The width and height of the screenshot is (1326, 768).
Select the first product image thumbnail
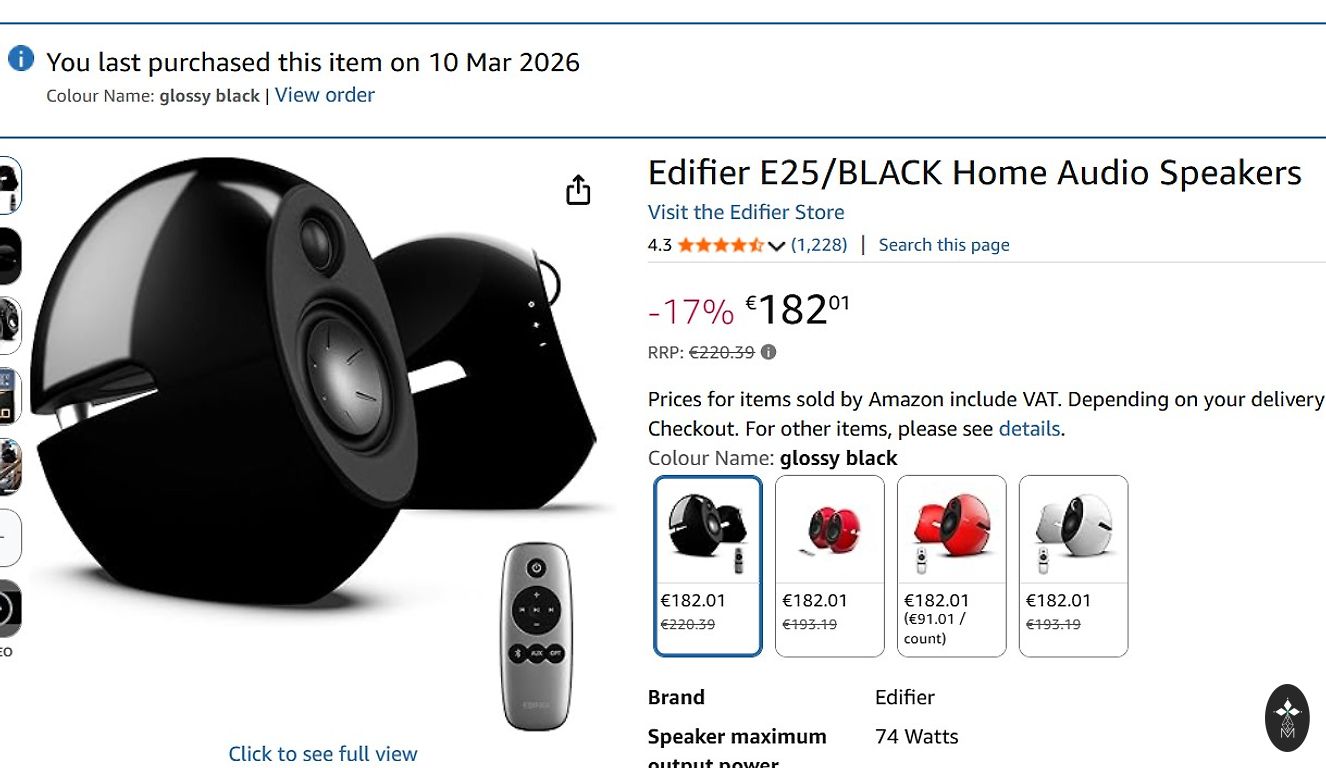(x=9, y=185)
